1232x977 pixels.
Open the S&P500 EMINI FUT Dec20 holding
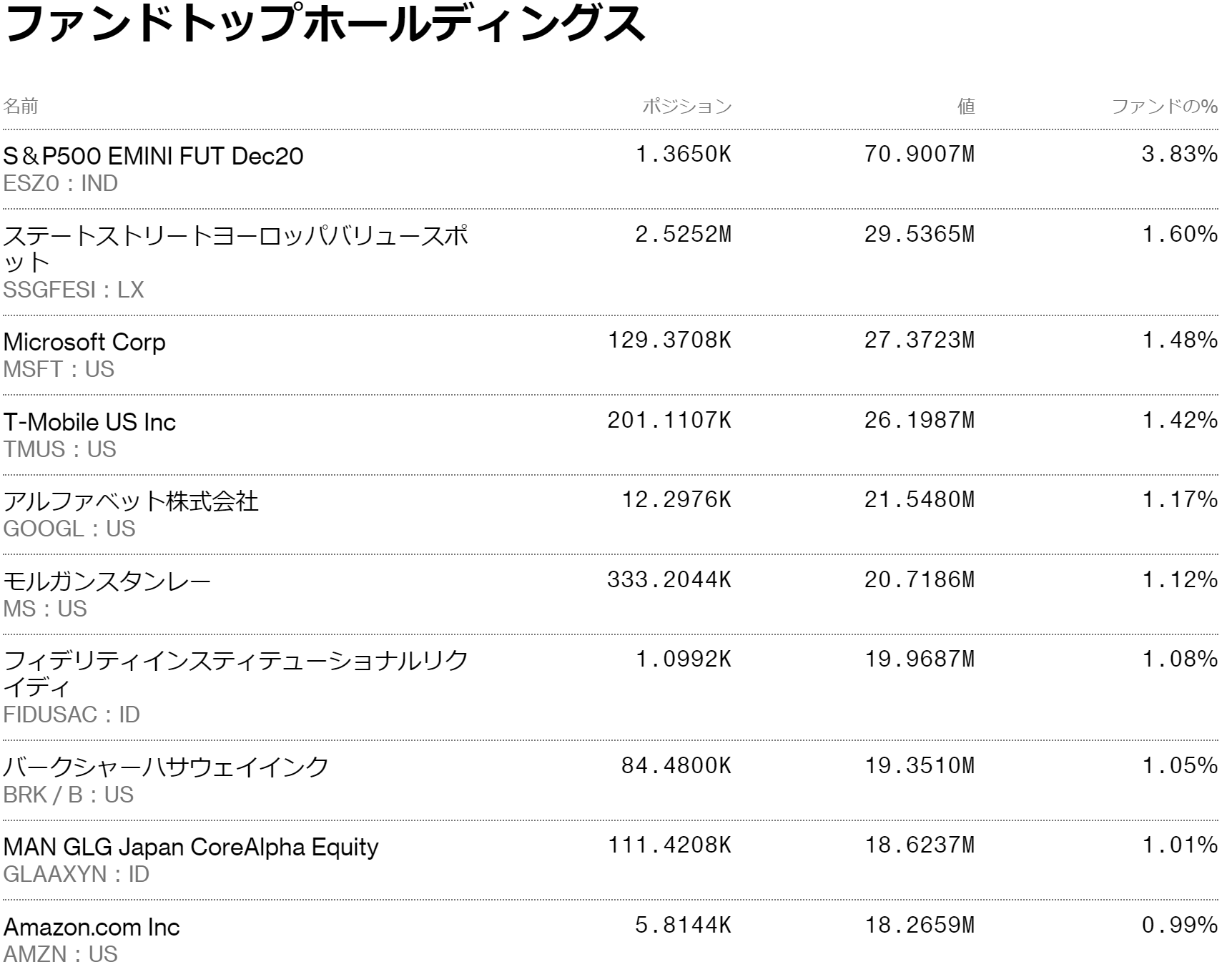(153, 156)
